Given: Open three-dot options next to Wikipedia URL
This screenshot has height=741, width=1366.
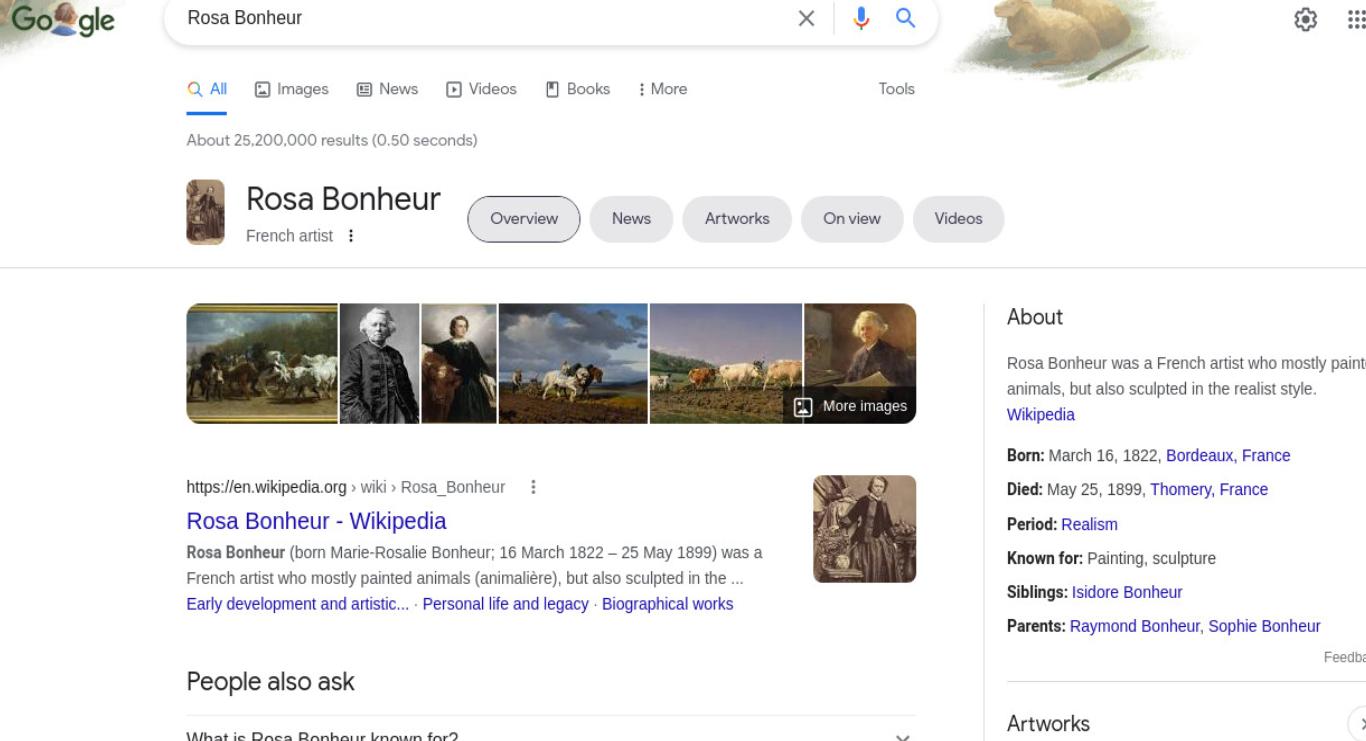Looking at the screenshot, I should click(x=533, y=487).
